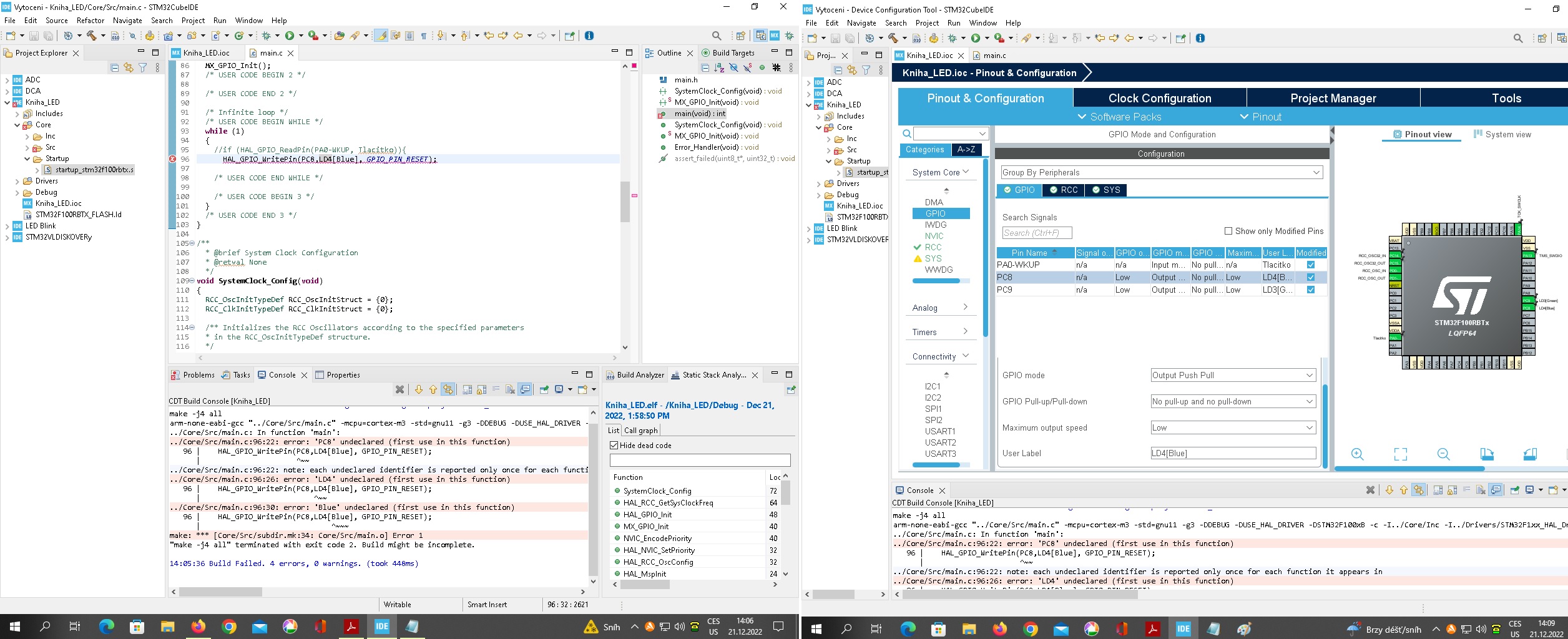Open Firefox from the left taskbar
The height and width of the screenshot is (639, 1568).
tap(198, 627)
